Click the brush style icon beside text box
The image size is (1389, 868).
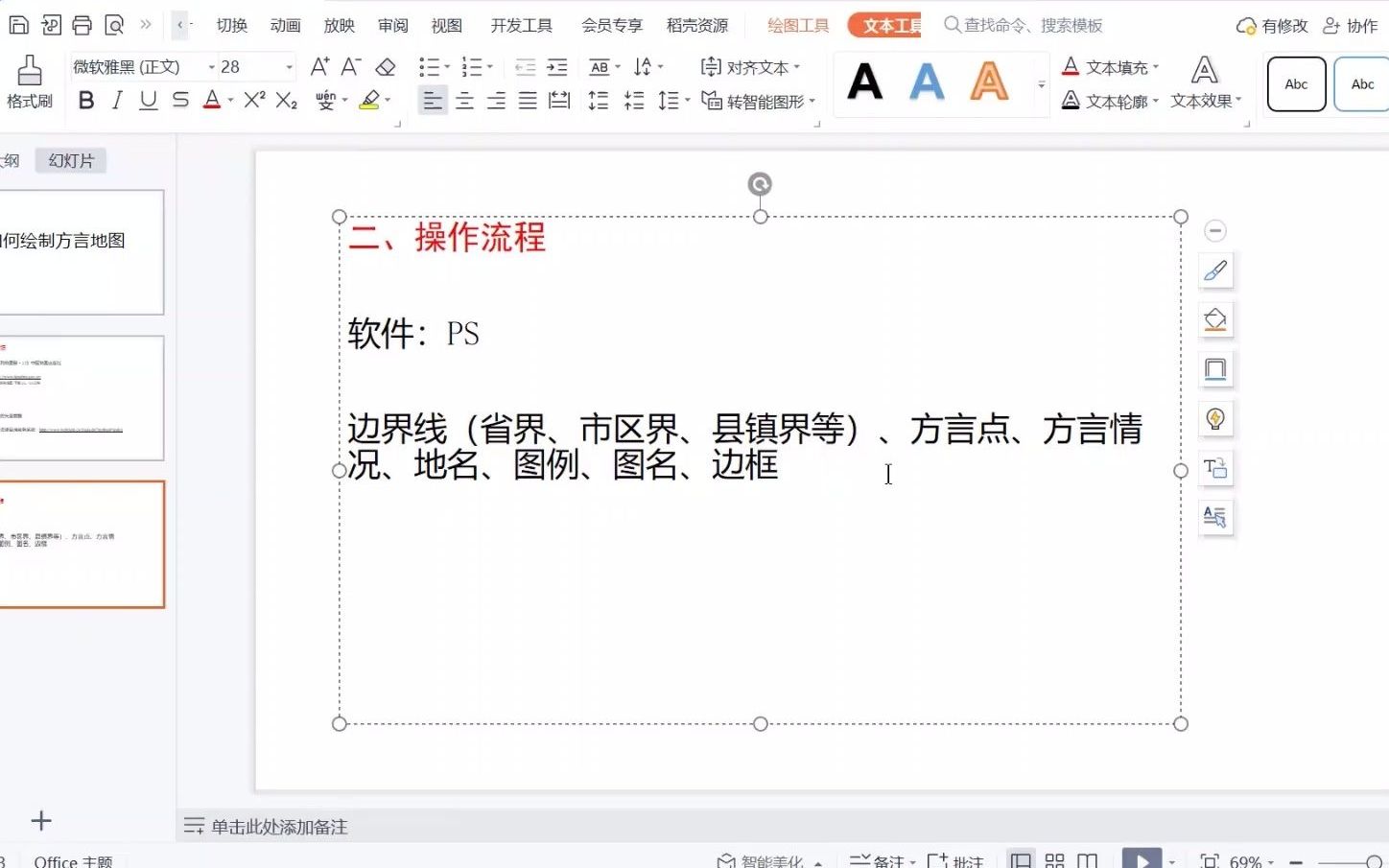click(1215, 271)
